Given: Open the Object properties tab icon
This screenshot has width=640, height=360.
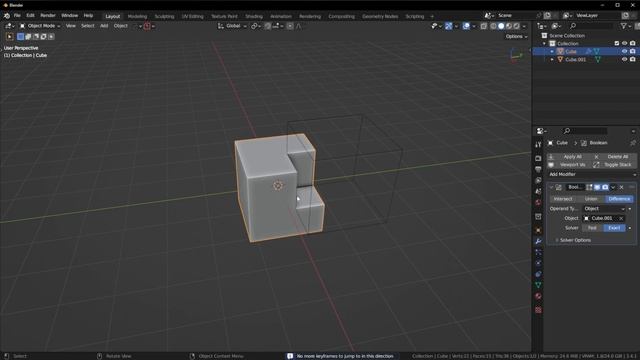Looking at the screenshot, I should pyautogui.click(x=538, y=230).
